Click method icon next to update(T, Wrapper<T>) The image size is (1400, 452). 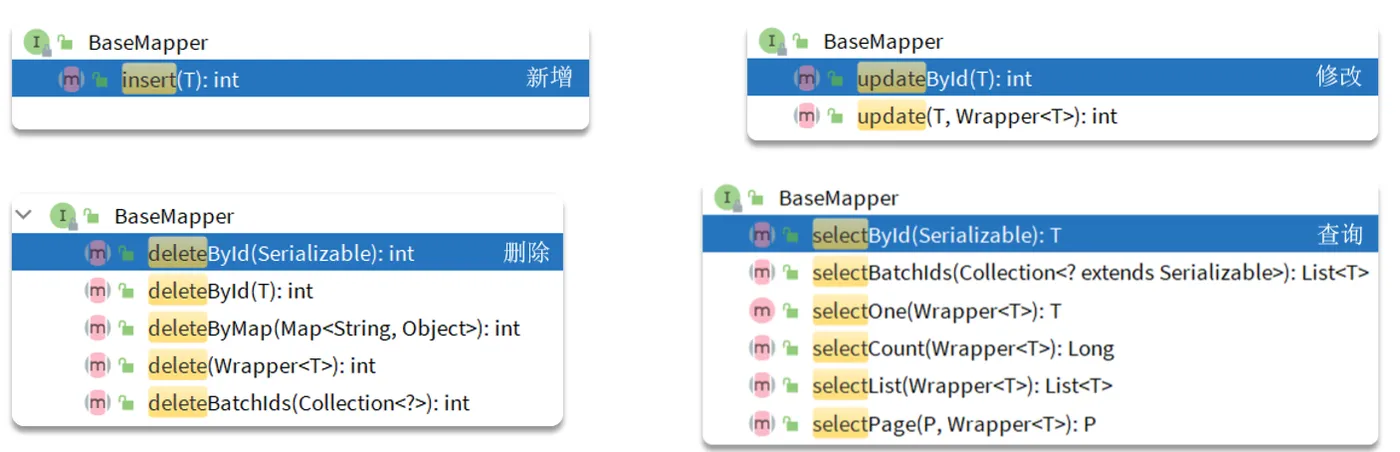pyautogui.click(x=806, y=116)
